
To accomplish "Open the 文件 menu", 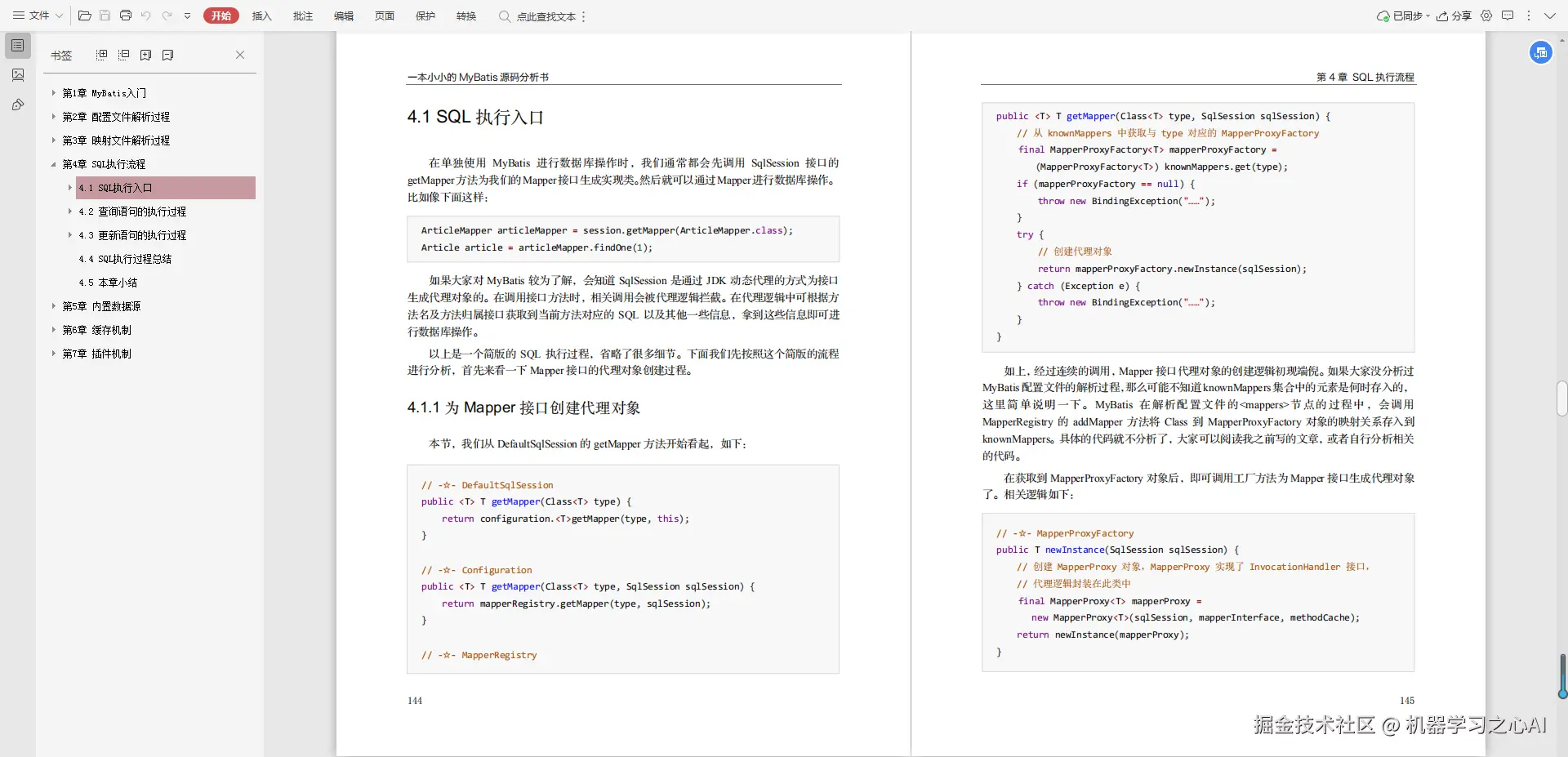I will coord(38,16).
